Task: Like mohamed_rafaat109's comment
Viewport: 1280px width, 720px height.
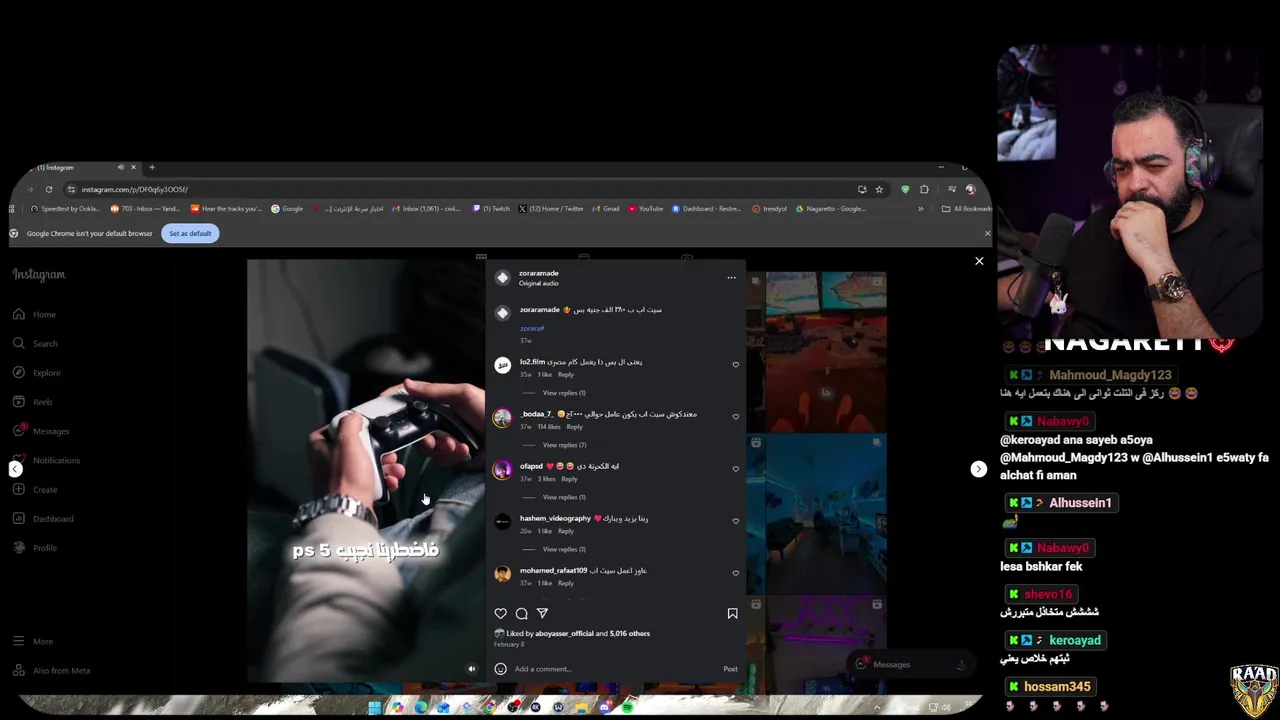Action: click(x=736, y=573)
